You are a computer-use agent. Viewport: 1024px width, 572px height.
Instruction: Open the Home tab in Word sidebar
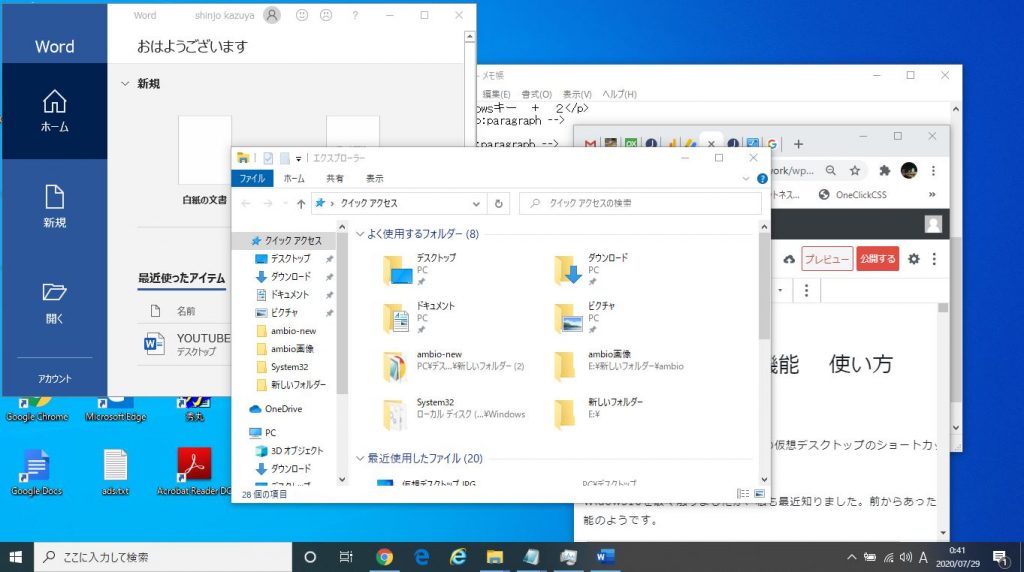pos(54,110)
